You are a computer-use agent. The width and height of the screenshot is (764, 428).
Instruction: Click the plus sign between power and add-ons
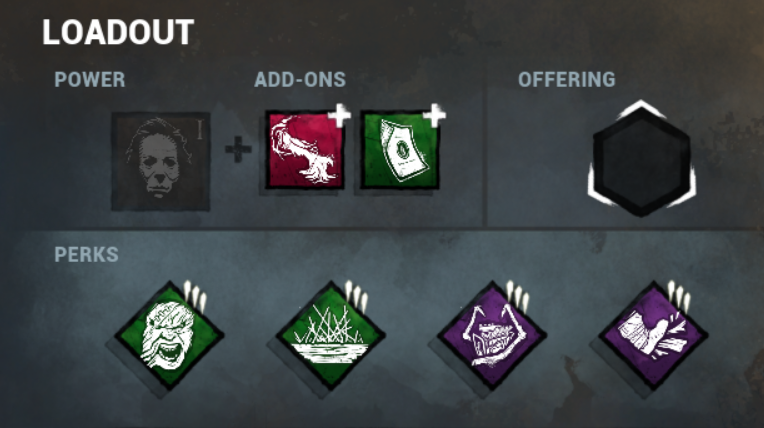click(238, 150)
